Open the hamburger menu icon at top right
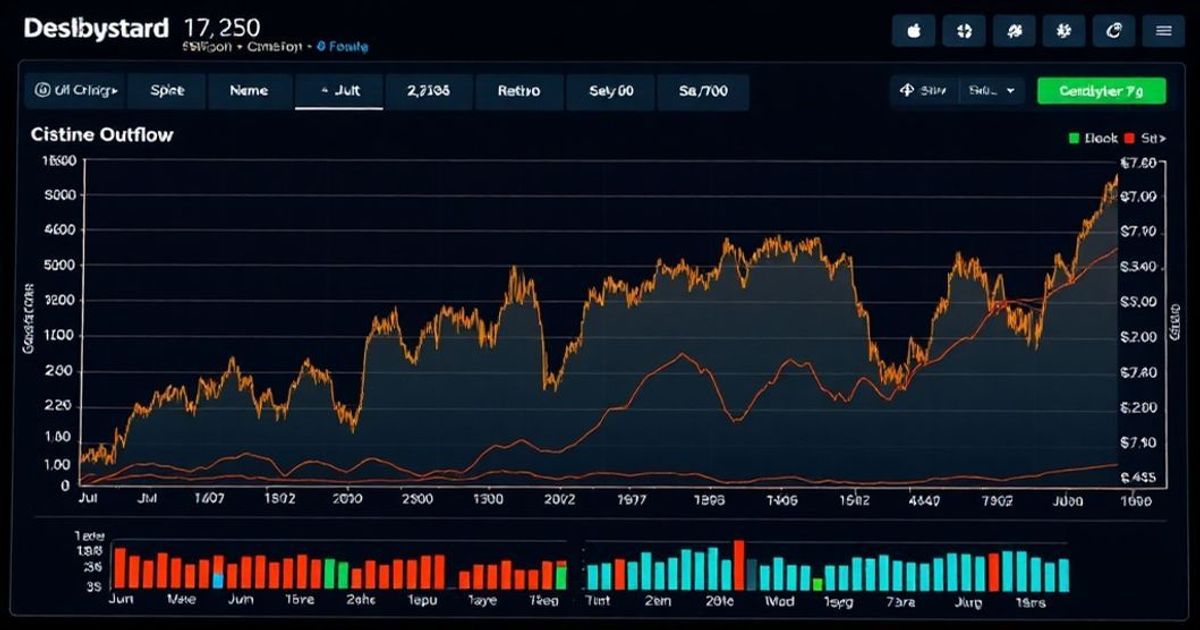Image resolution: width=1200 pixels, height=630 pixels. click(x=1164, y=31)
